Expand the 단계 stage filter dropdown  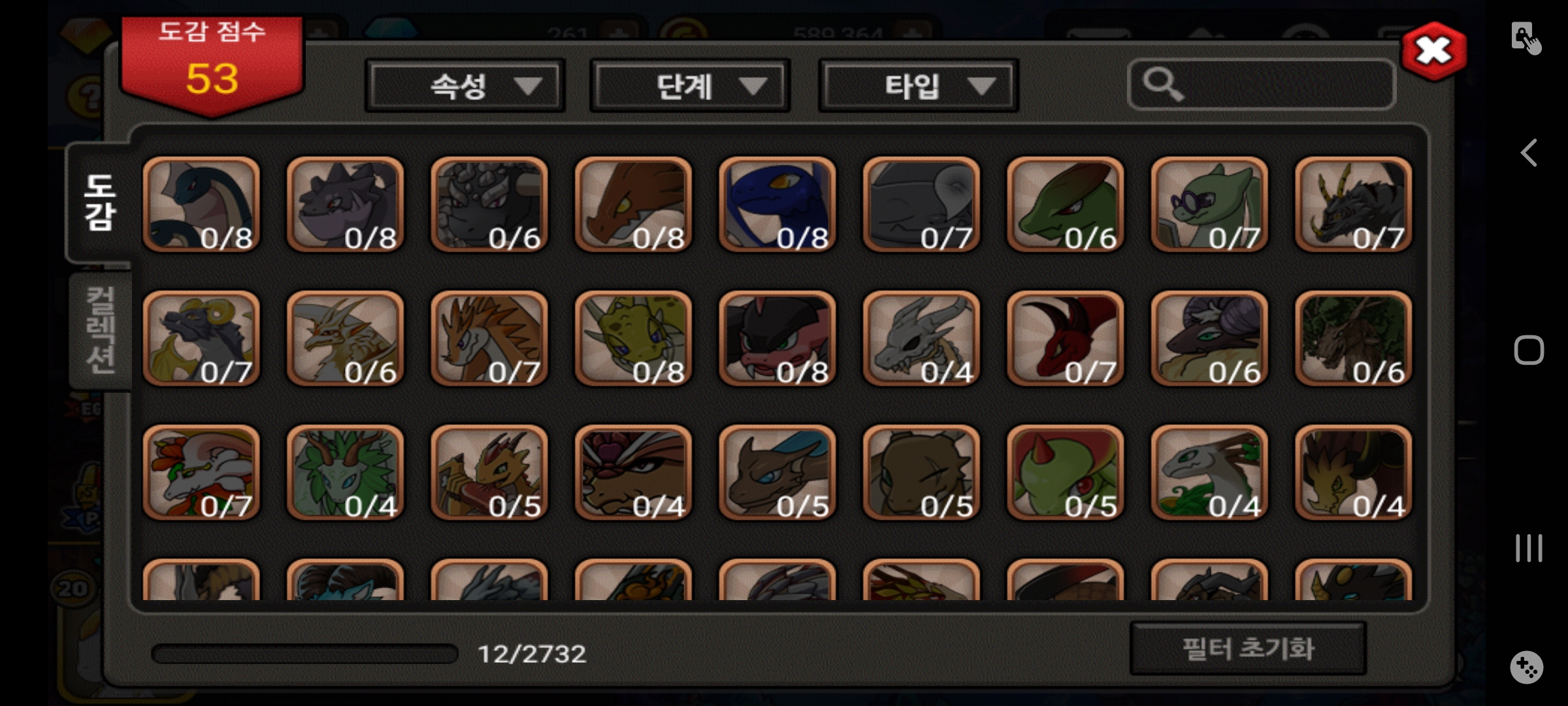690,86
